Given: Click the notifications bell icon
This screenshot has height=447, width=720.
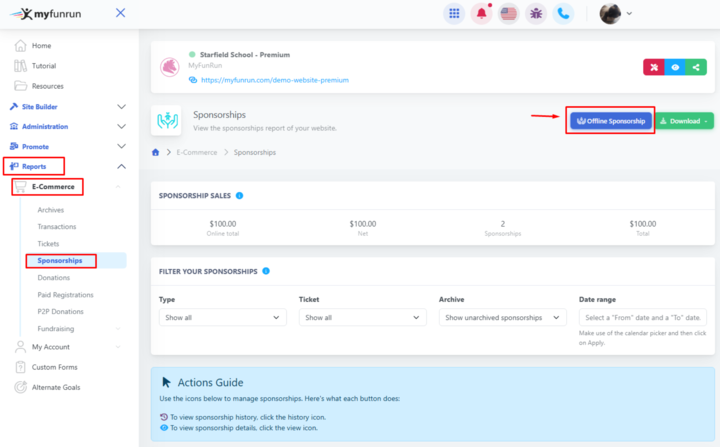Looking at the screenshot, I should pos(482,14).
